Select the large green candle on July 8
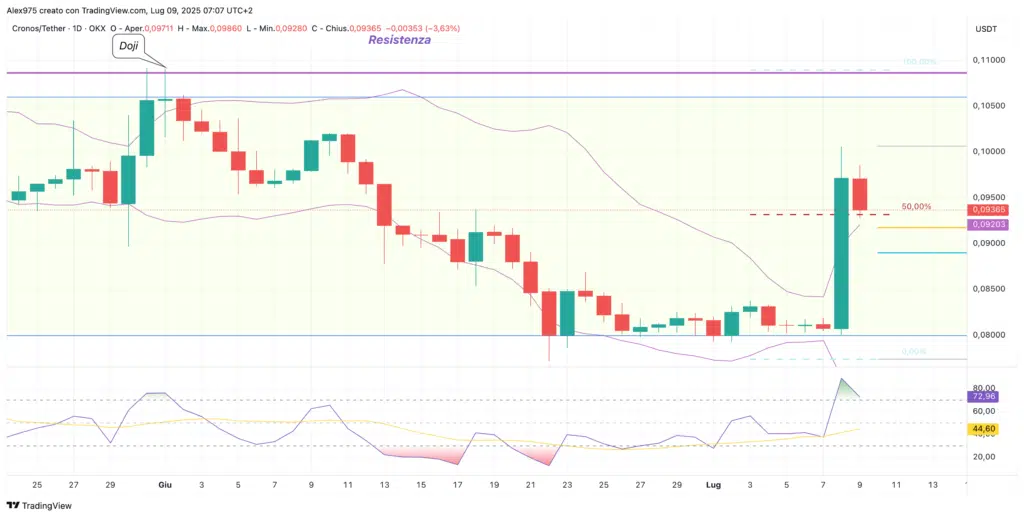This screenshot has height=517, width=1024. 841,253
